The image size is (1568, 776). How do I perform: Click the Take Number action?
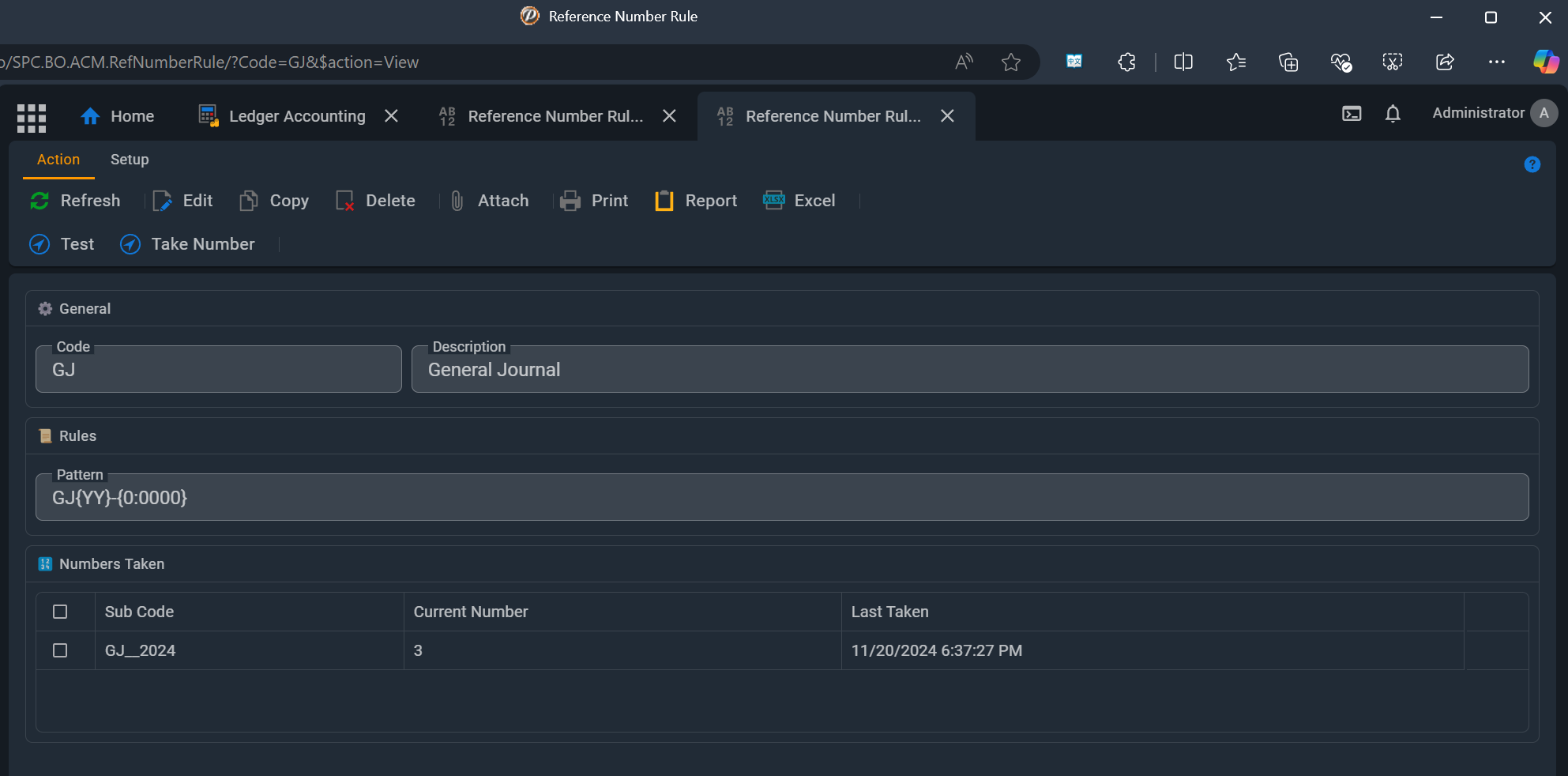[x=187, y=244]
